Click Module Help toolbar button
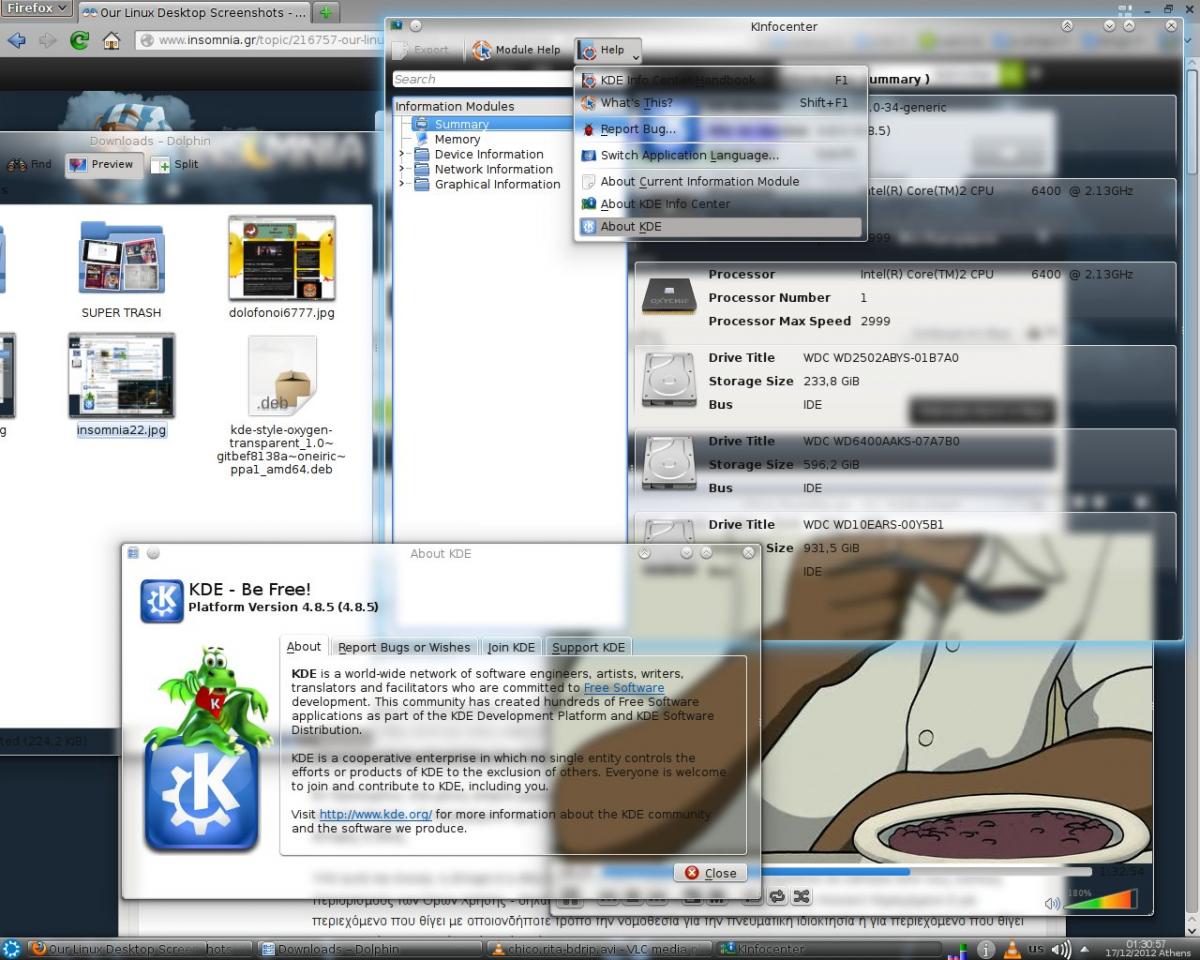 pyautogui.click(x=516, y=50)
